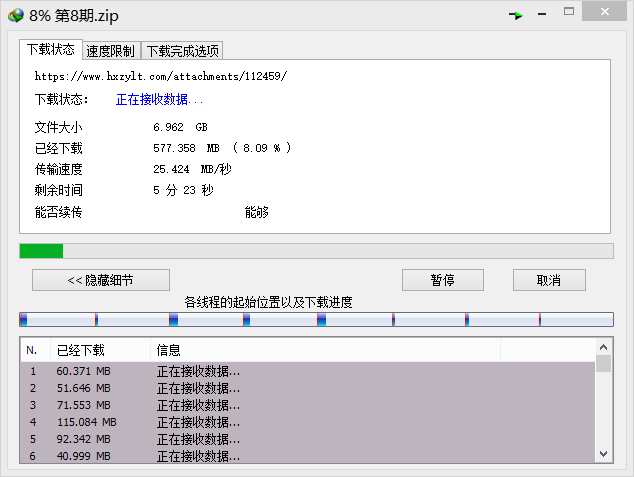Screen dimensions: 634x477
Task: Click the 信息 column header
Action: 325,350
